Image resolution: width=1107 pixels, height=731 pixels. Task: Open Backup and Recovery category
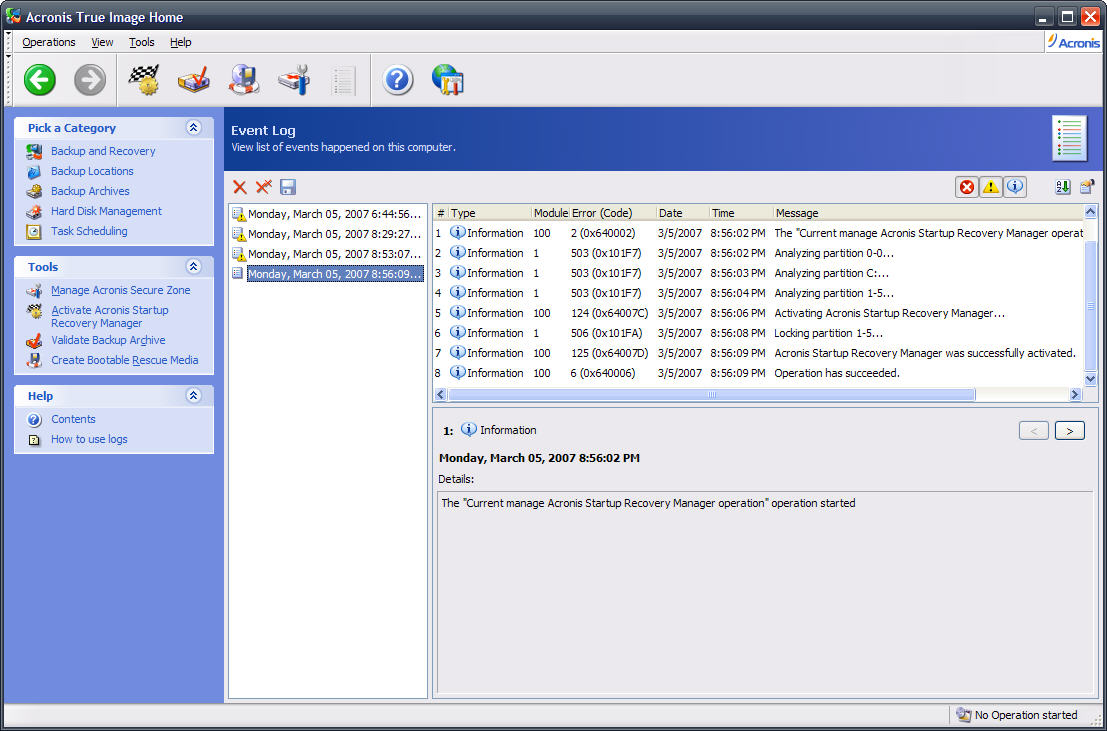click(103, 151)
